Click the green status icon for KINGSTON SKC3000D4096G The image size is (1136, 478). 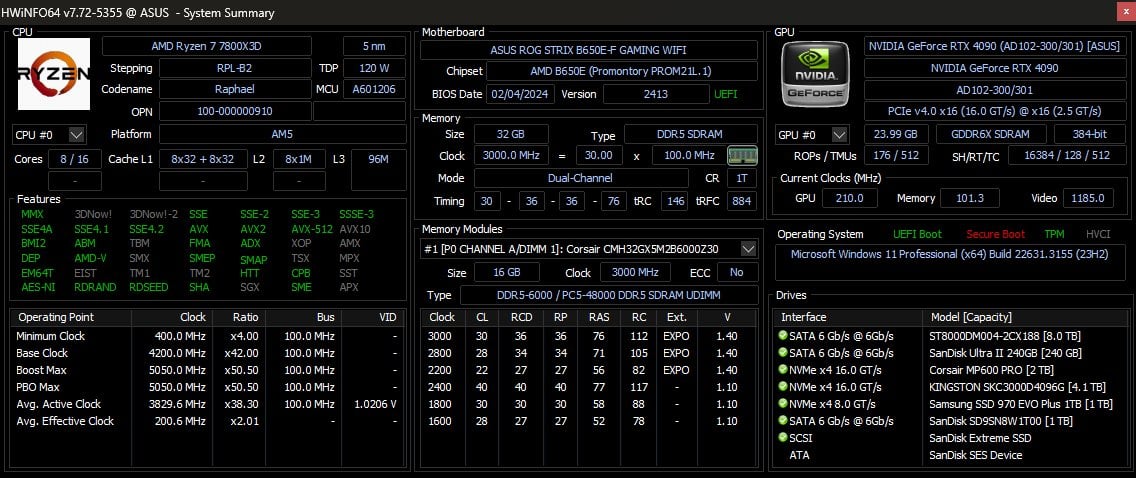pos(782,387)
